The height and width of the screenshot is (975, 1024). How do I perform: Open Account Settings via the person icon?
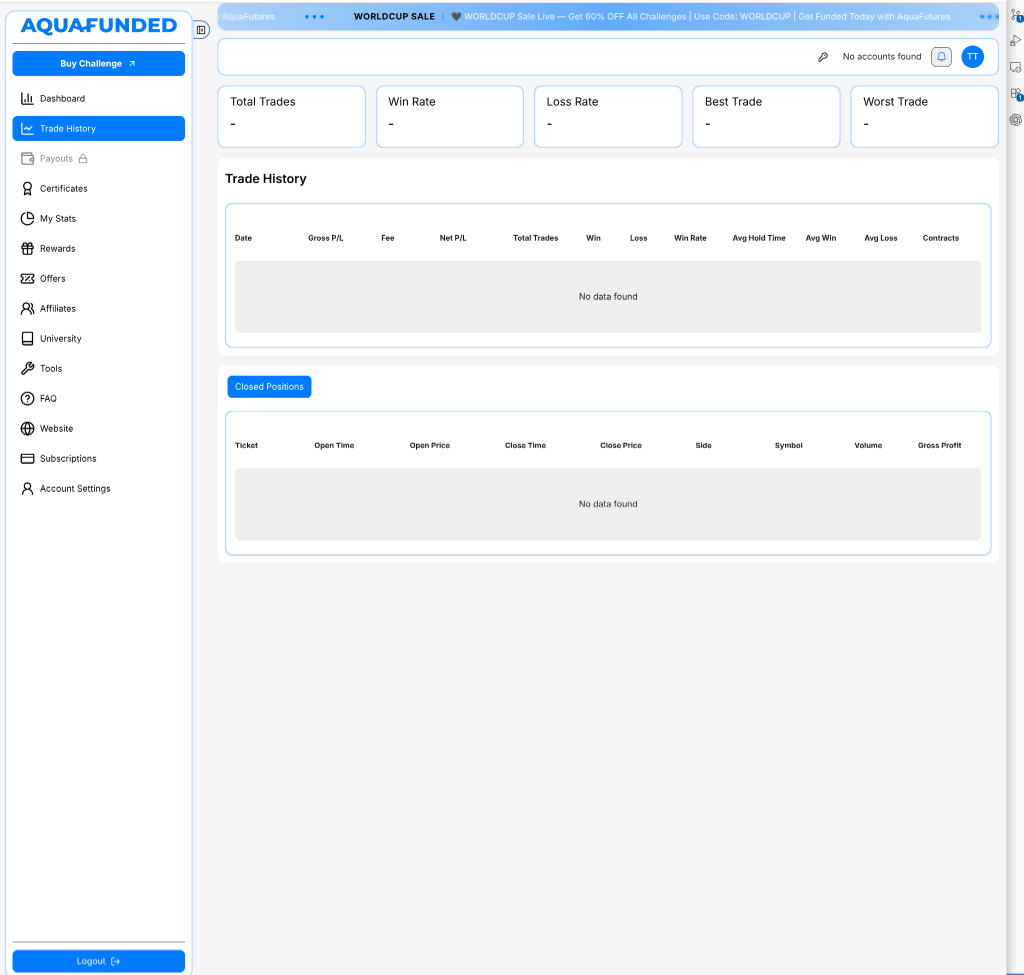[x=27, y=489]
